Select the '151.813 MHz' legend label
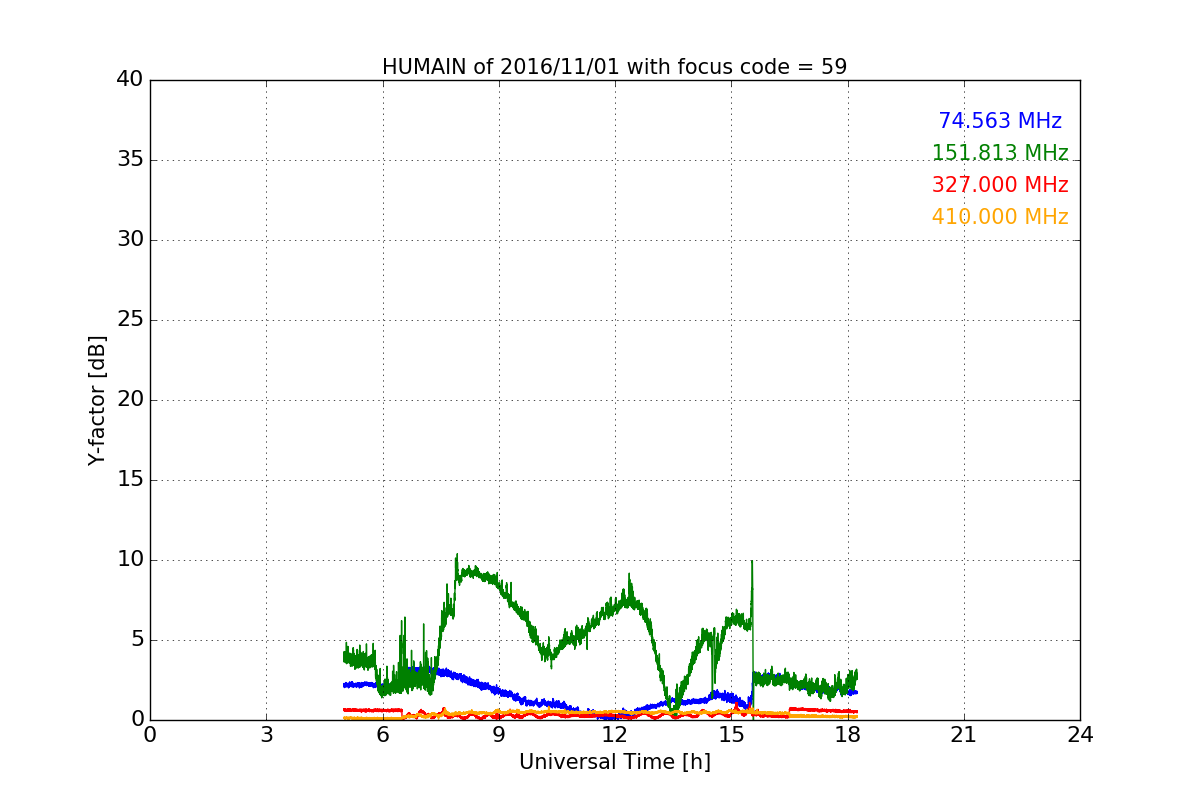This screenshot has width=1200, height=800. click(x=1000, y=153)
